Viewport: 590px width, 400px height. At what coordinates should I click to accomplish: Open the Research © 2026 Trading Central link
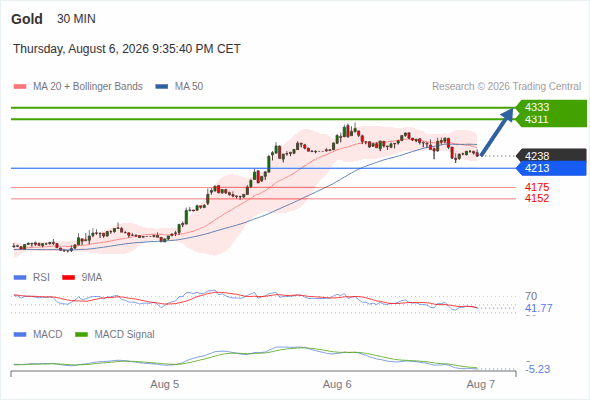(x=506, y=87)
